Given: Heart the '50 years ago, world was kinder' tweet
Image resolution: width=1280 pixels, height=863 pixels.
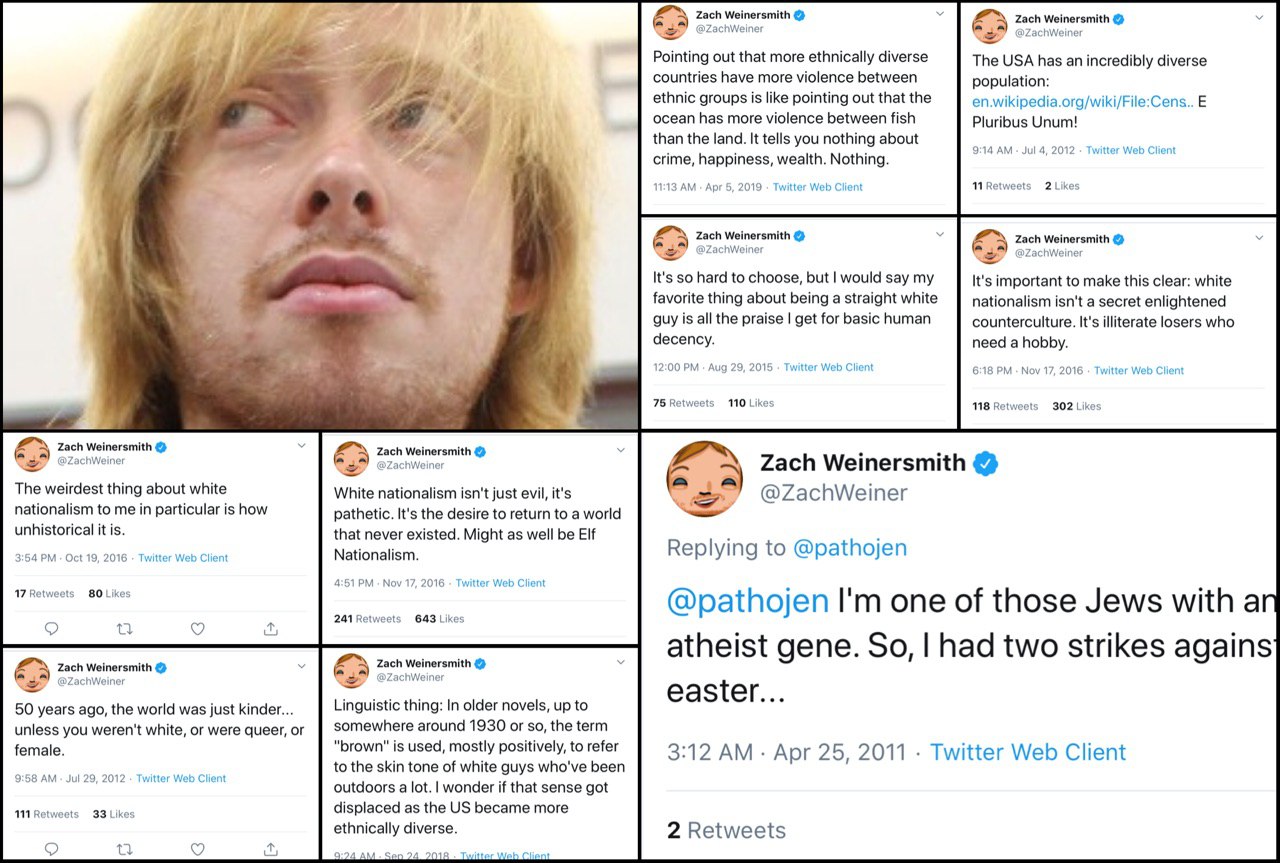Looking at the screenshot, I should (x=197, y=849).
